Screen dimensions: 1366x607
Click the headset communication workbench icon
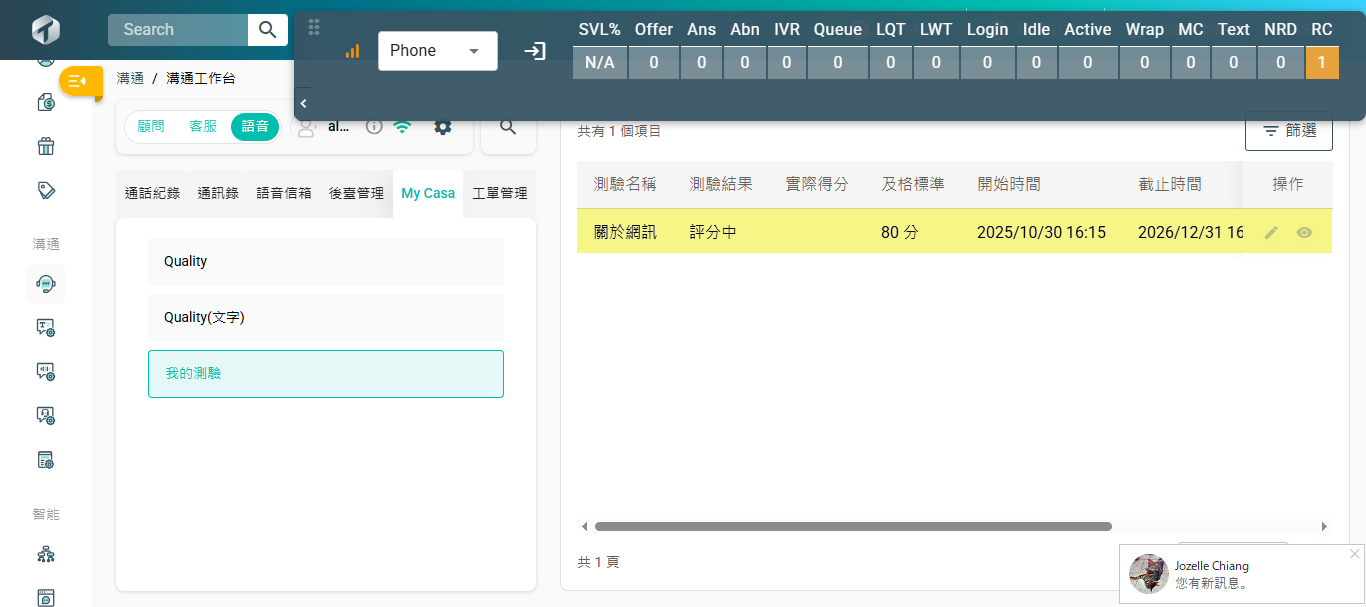coord(46,284)
